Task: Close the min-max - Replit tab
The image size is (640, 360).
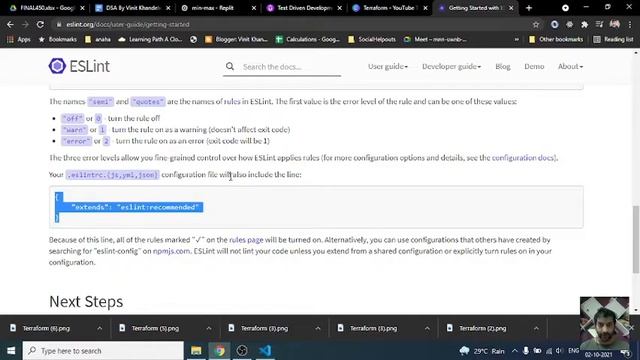Action: tap(253, 8)
